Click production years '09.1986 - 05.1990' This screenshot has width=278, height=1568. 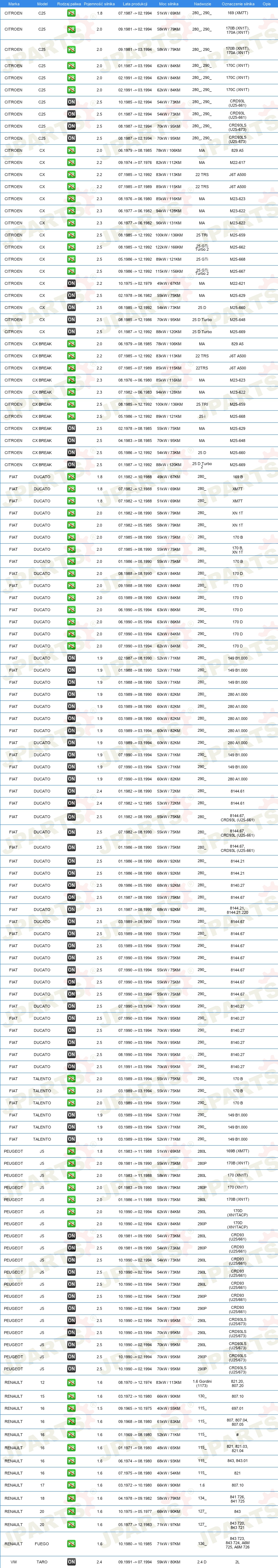pyautogui.click(x=135, y=886)
